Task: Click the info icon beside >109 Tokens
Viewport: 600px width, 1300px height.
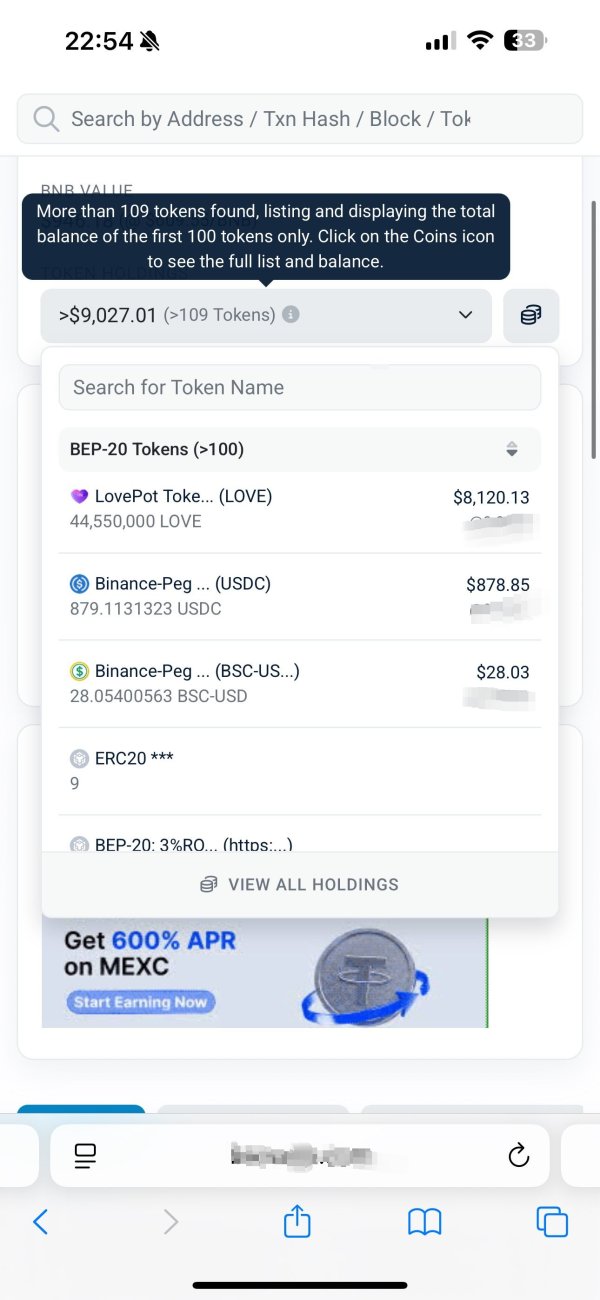Action: (291, 315)
